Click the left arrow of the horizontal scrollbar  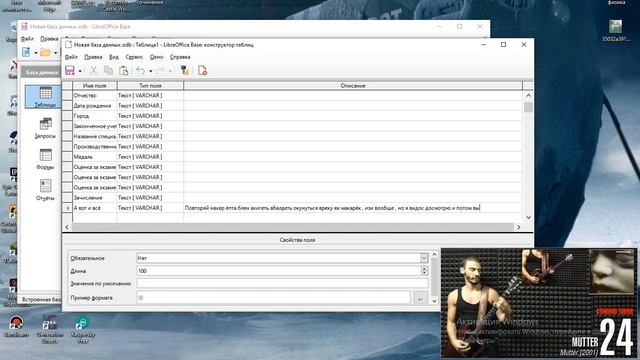coord(67,227)
